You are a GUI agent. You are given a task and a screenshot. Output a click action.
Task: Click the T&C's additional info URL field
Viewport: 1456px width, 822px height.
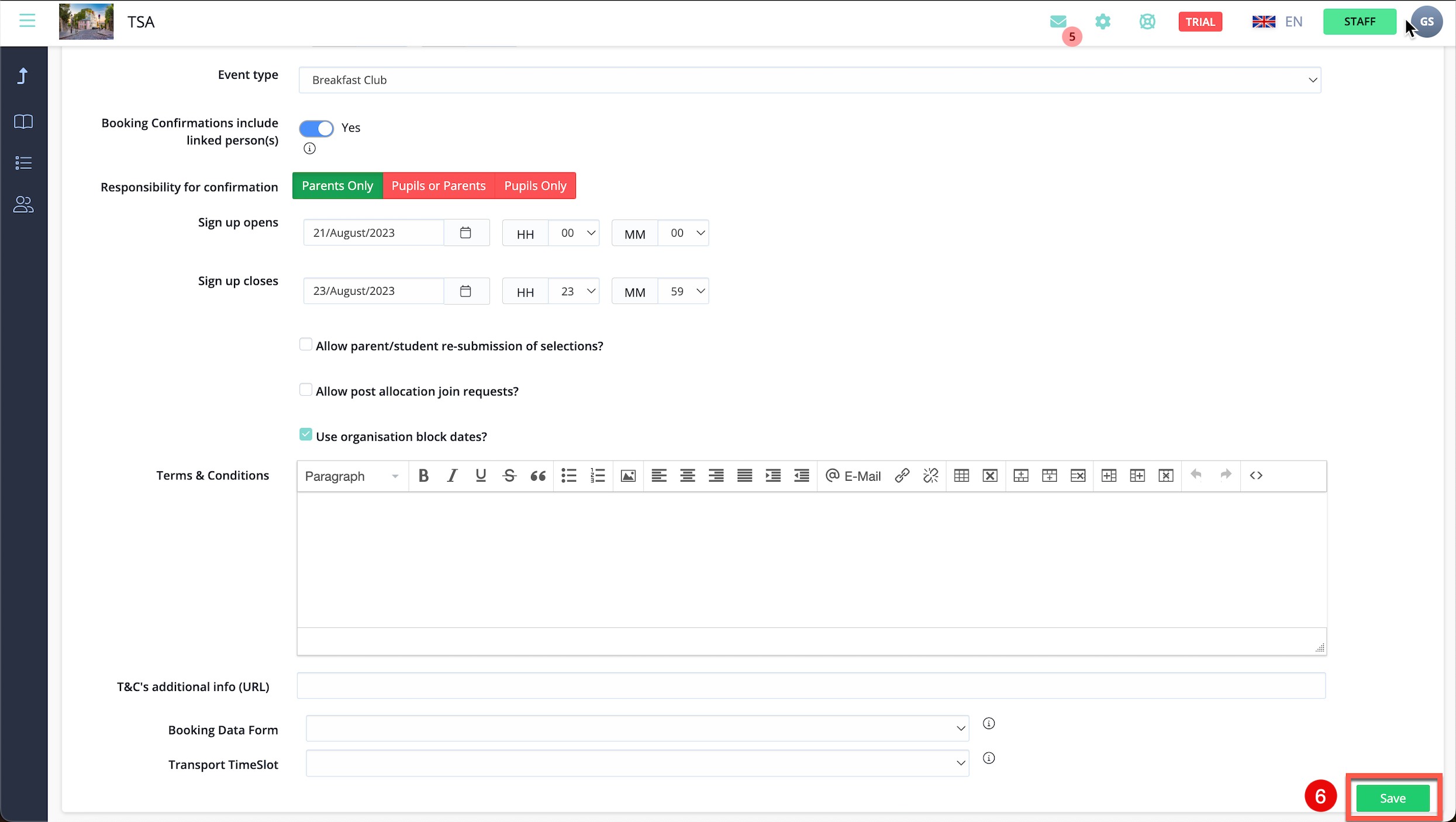click(810, 686)
